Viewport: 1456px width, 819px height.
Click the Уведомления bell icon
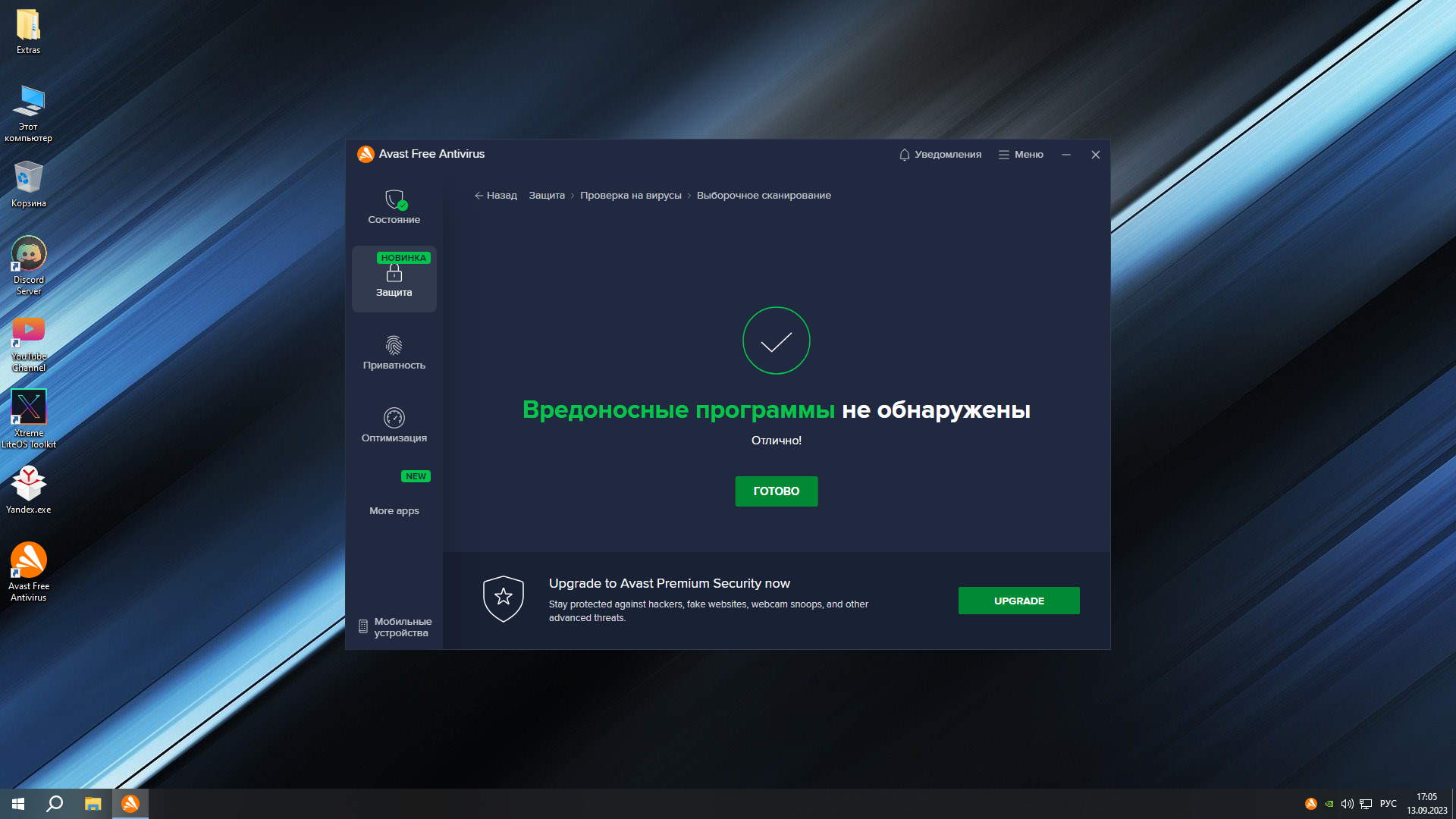point(904,155)
